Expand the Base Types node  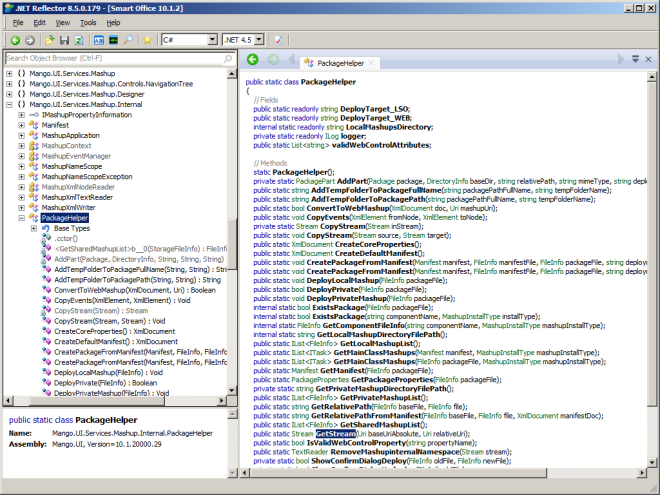(35, 228)
